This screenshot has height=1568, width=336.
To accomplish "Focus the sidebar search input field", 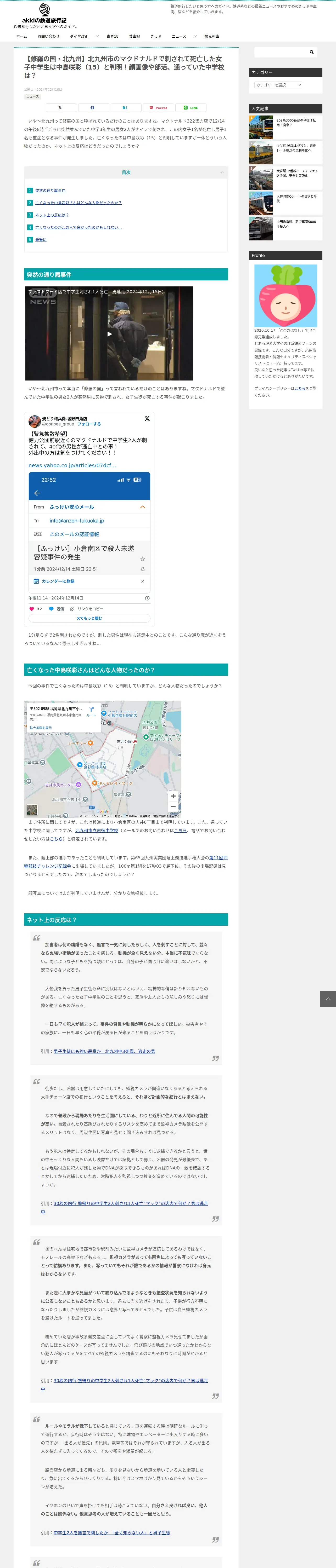I will (x=280, y=52).
